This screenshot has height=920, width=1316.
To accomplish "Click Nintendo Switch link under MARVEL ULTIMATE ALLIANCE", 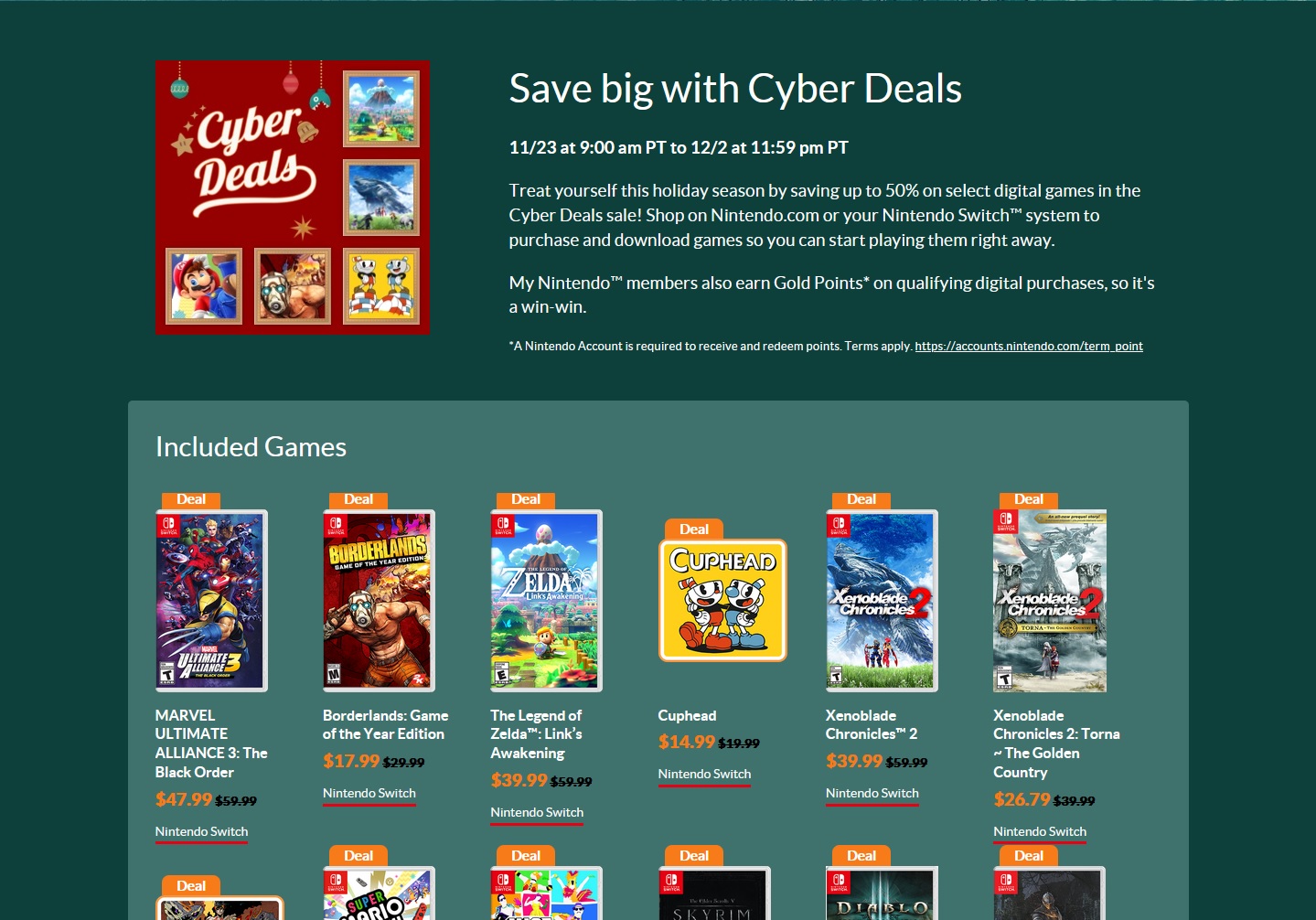I will coord(201,831).
